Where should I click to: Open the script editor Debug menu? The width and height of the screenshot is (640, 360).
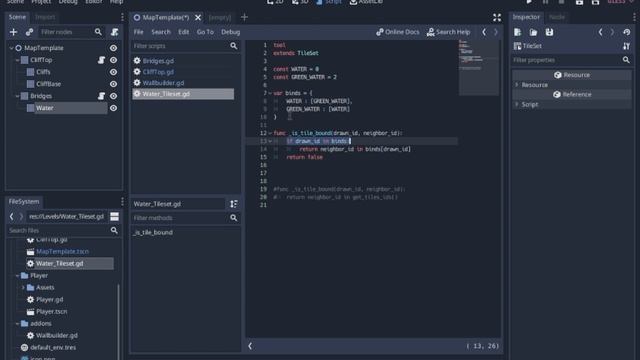point(231,32)
